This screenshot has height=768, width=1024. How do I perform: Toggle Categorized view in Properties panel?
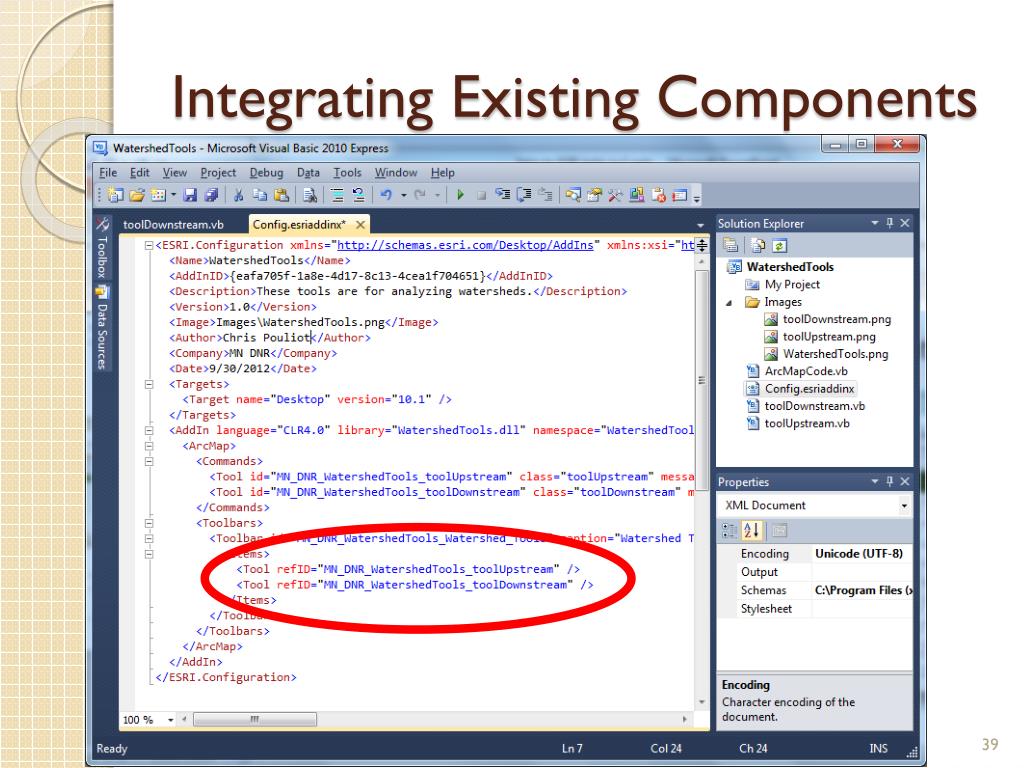click(729, 530)
